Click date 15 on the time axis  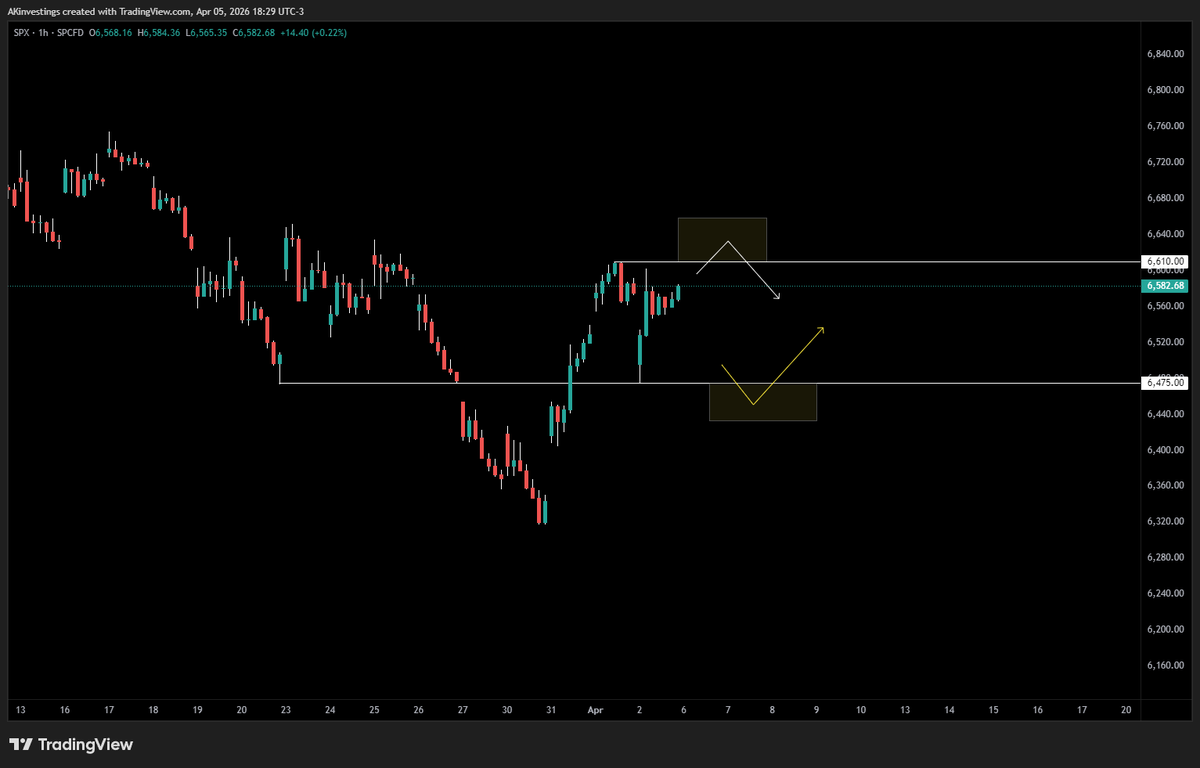click(x=994, y=710)
